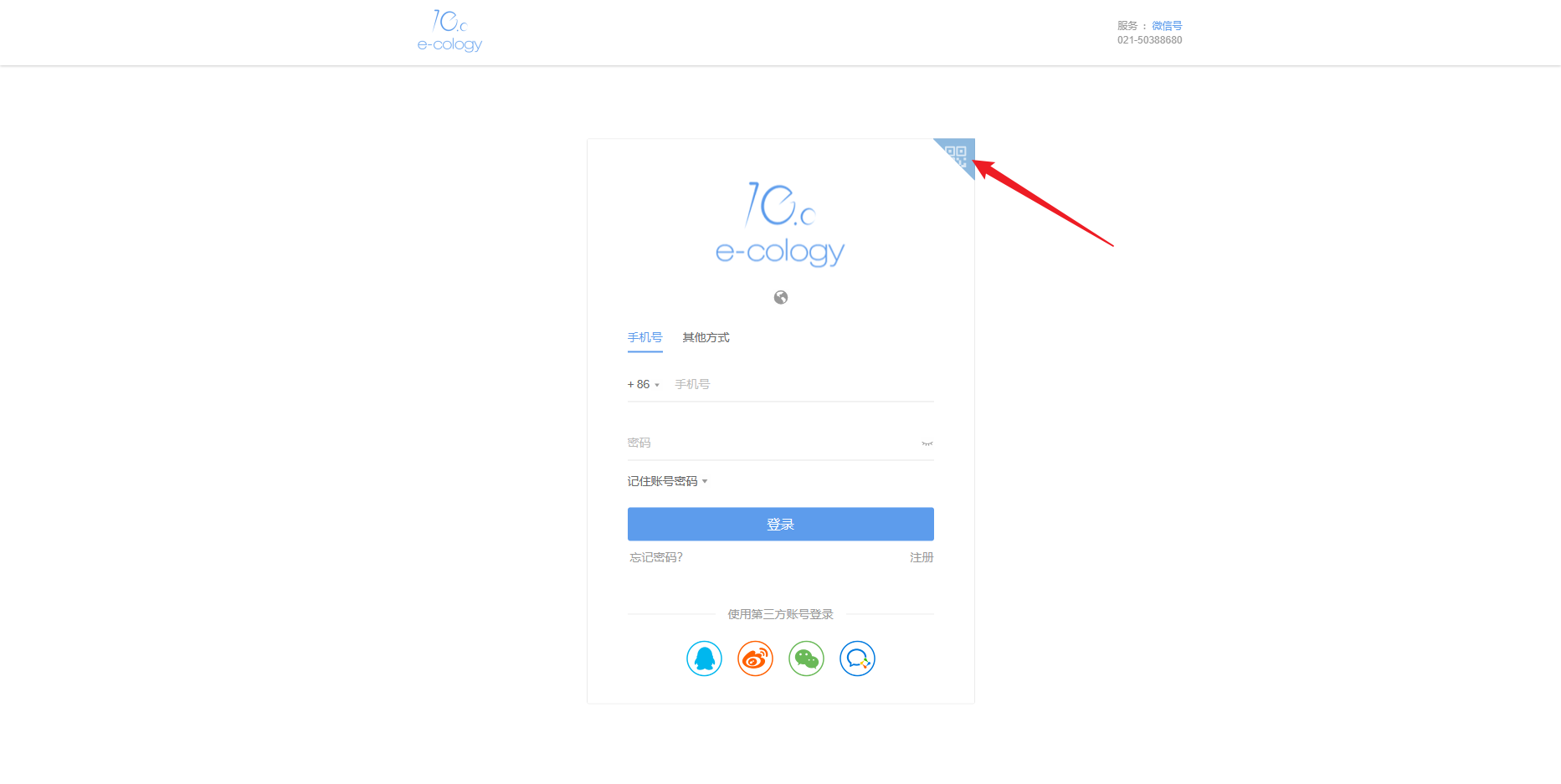Click the 微信号 service link

pyautogui.click(x=1167, y=26)
